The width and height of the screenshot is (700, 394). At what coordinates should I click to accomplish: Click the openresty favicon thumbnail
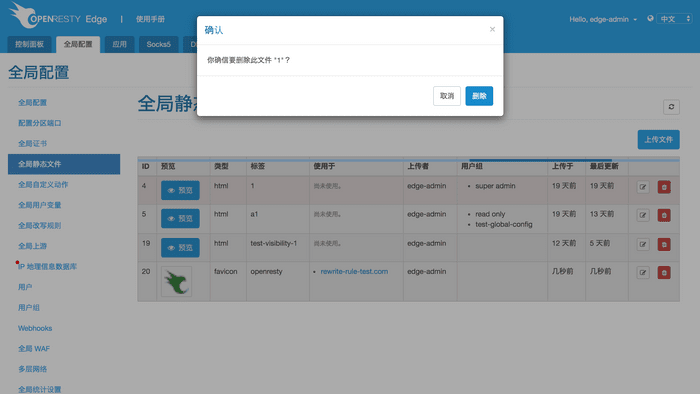tap(176, 282)
